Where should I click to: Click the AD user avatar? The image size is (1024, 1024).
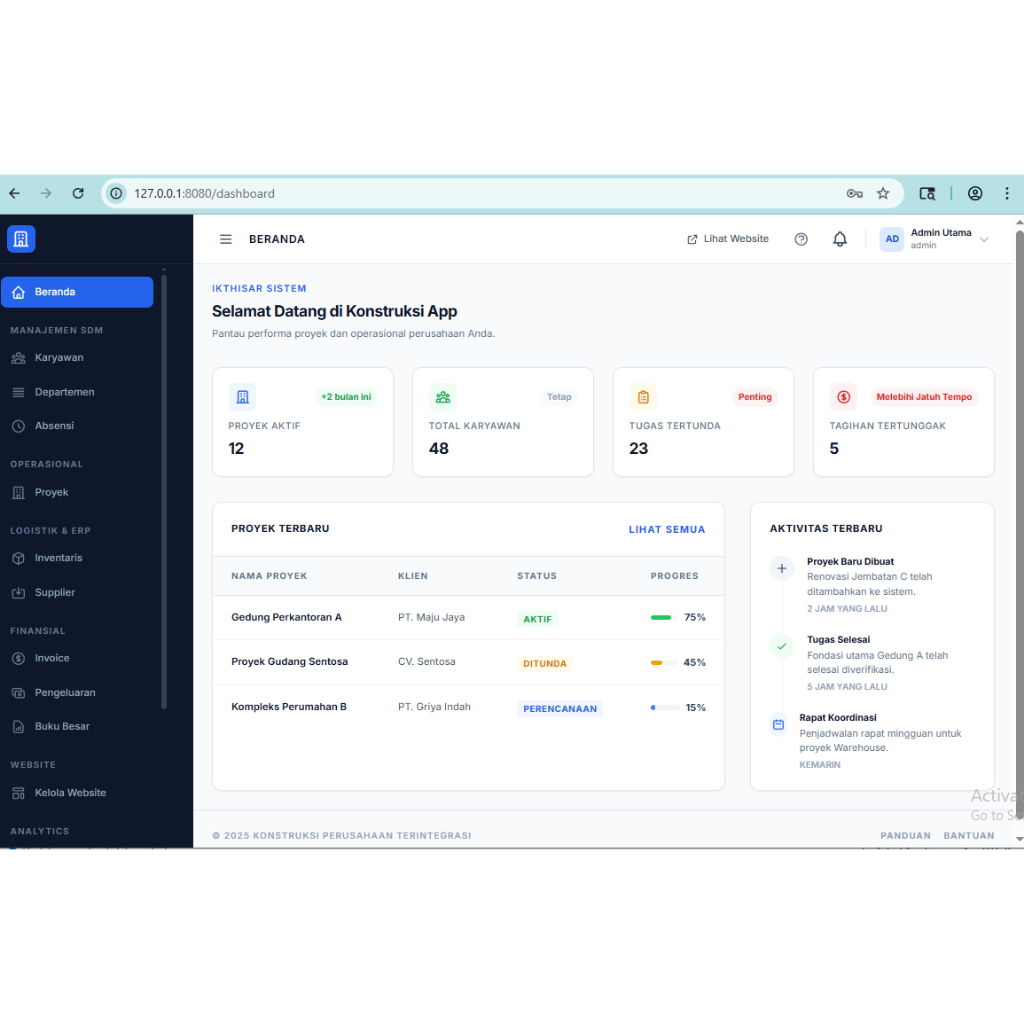click(x=891, y=239)
